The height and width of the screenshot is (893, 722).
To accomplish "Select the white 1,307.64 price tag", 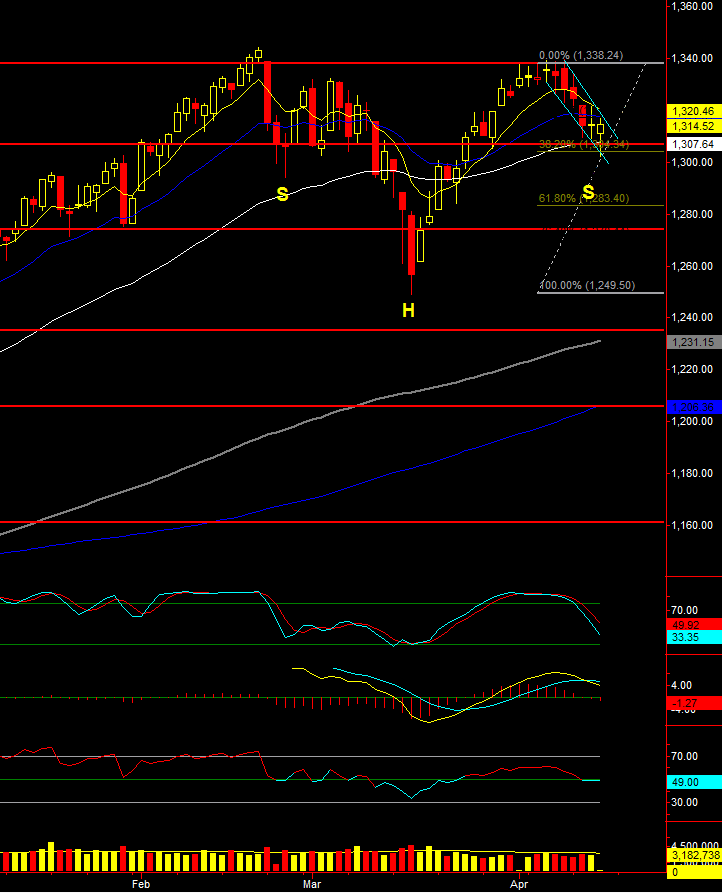I will [693, 144].
